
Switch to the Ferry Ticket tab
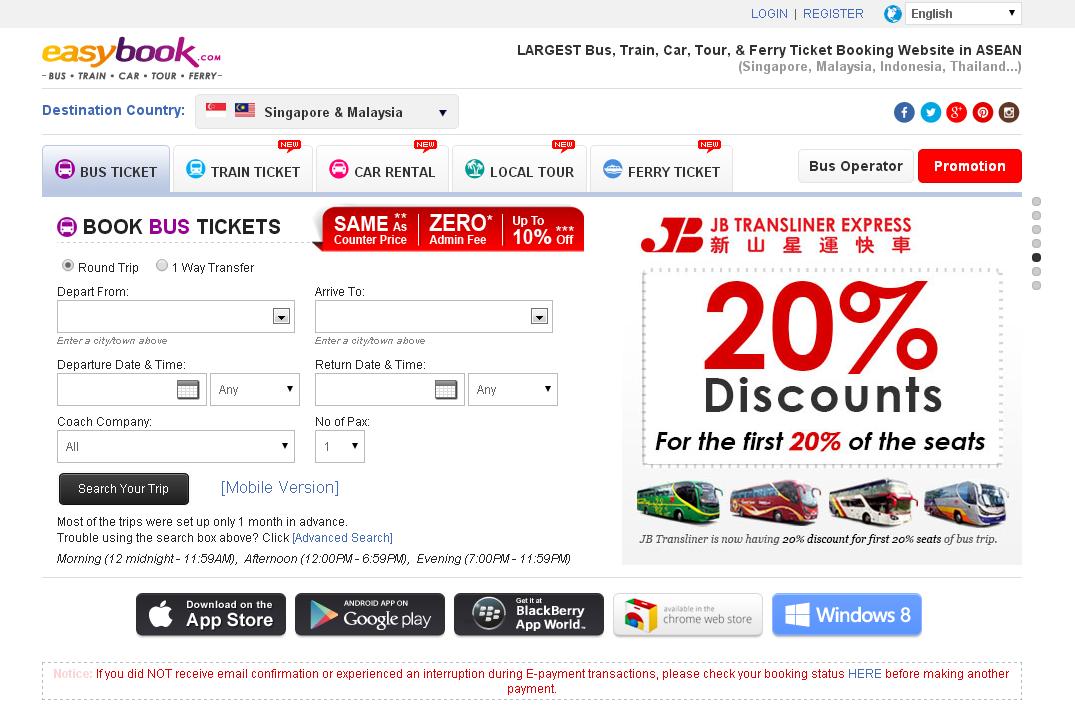(x=661, y=169)
